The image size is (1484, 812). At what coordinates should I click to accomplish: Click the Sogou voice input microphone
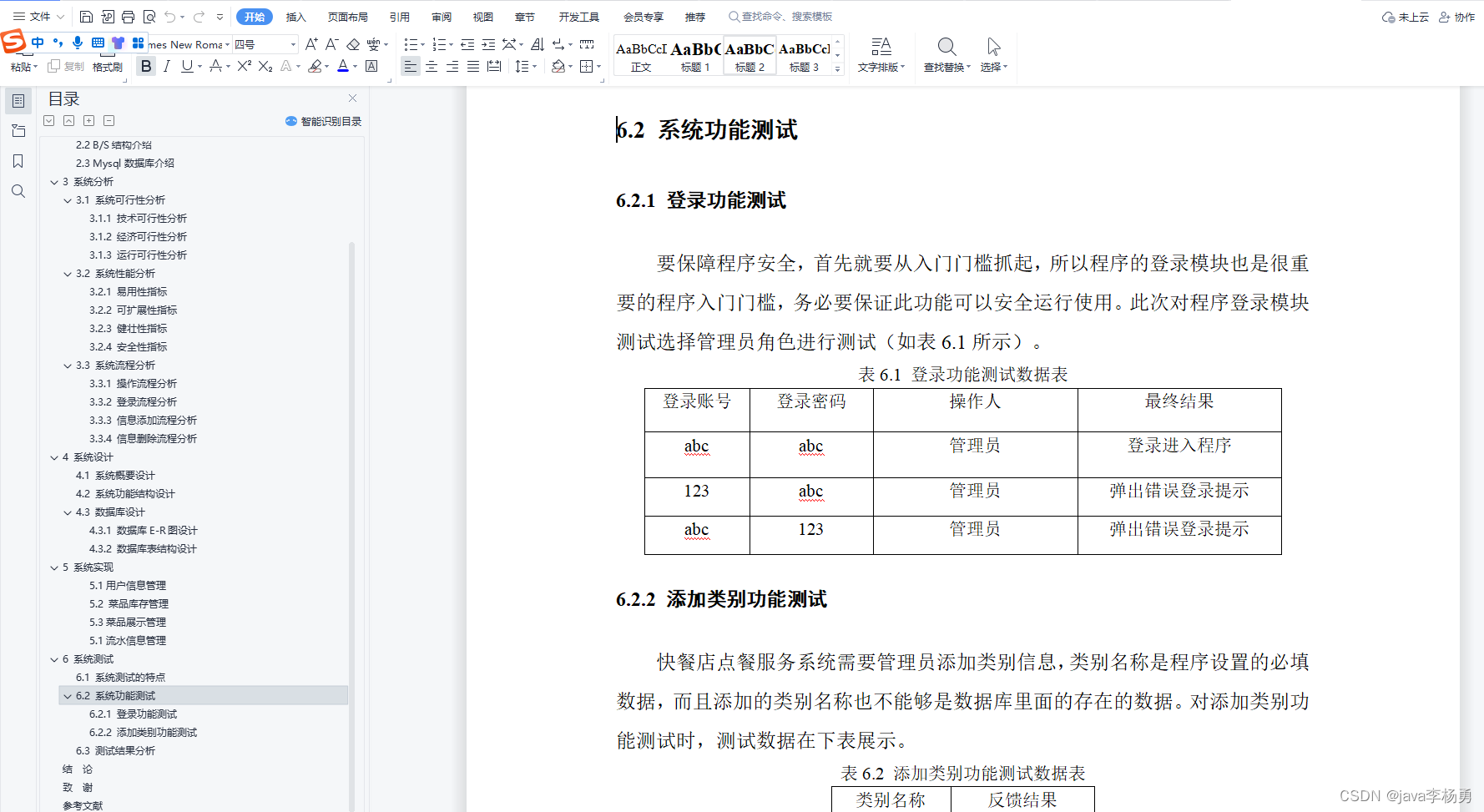[x=78, y=43]
